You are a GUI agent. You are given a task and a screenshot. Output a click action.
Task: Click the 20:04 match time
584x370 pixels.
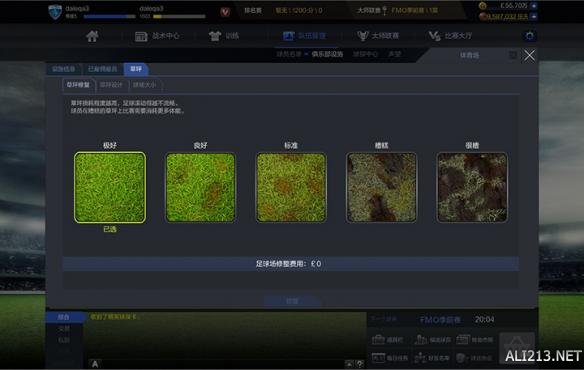coord(485,320)
